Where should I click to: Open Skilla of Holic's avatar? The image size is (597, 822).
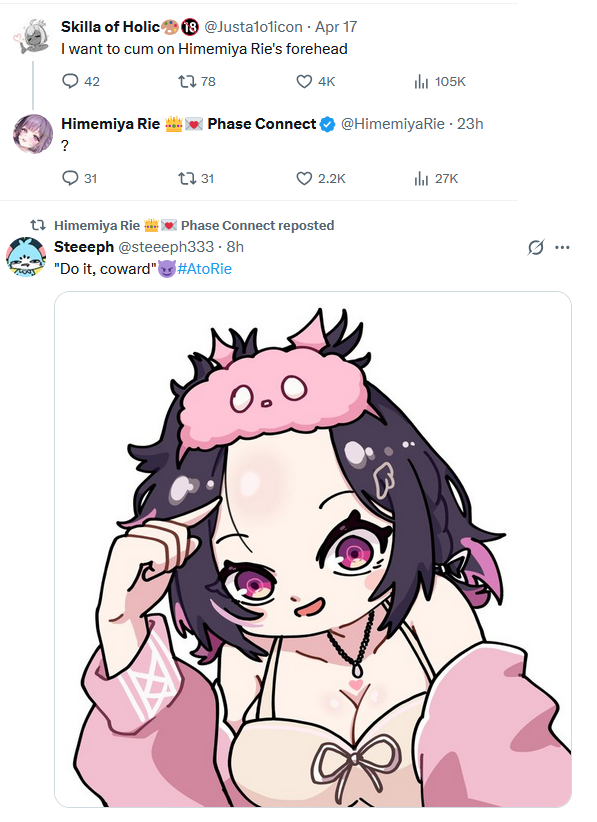coord(32,37)
